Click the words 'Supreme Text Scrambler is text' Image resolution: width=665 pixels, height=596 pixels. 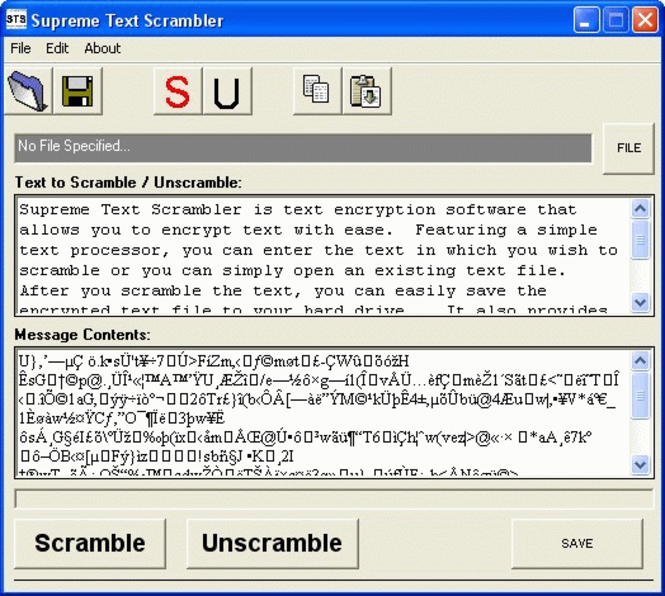pyautogui.click(x=171, y=210)
